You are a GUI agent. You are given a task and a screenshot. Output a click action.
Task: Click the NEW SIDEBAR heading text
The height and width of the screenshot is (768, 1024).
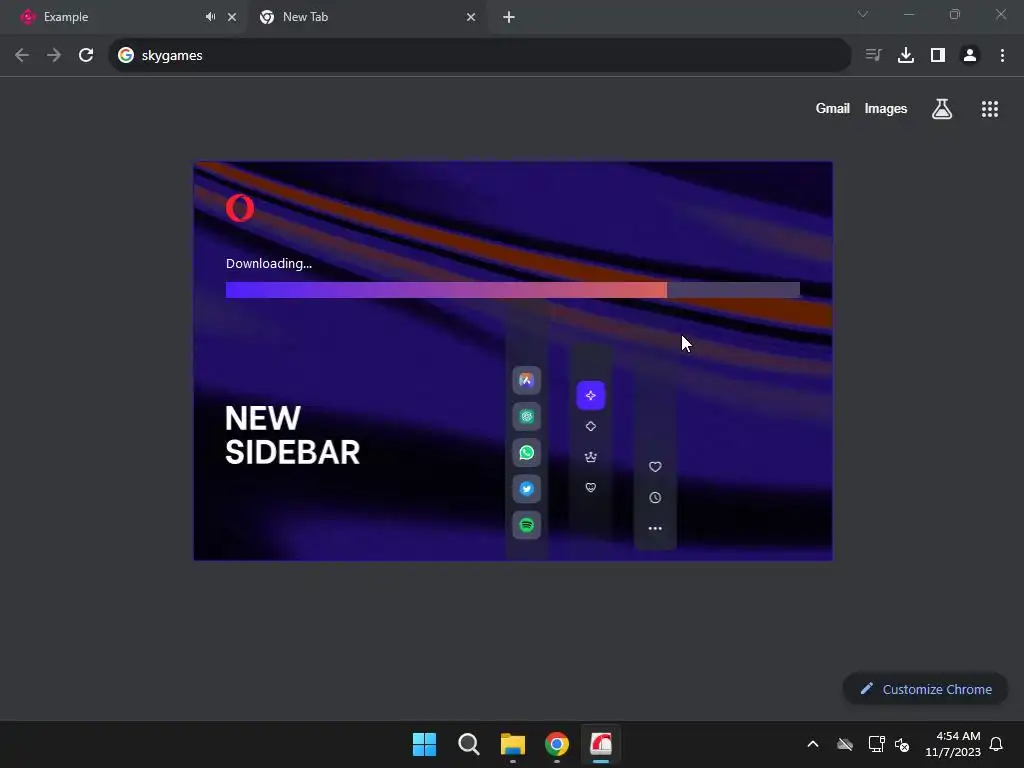coord(292,435)
